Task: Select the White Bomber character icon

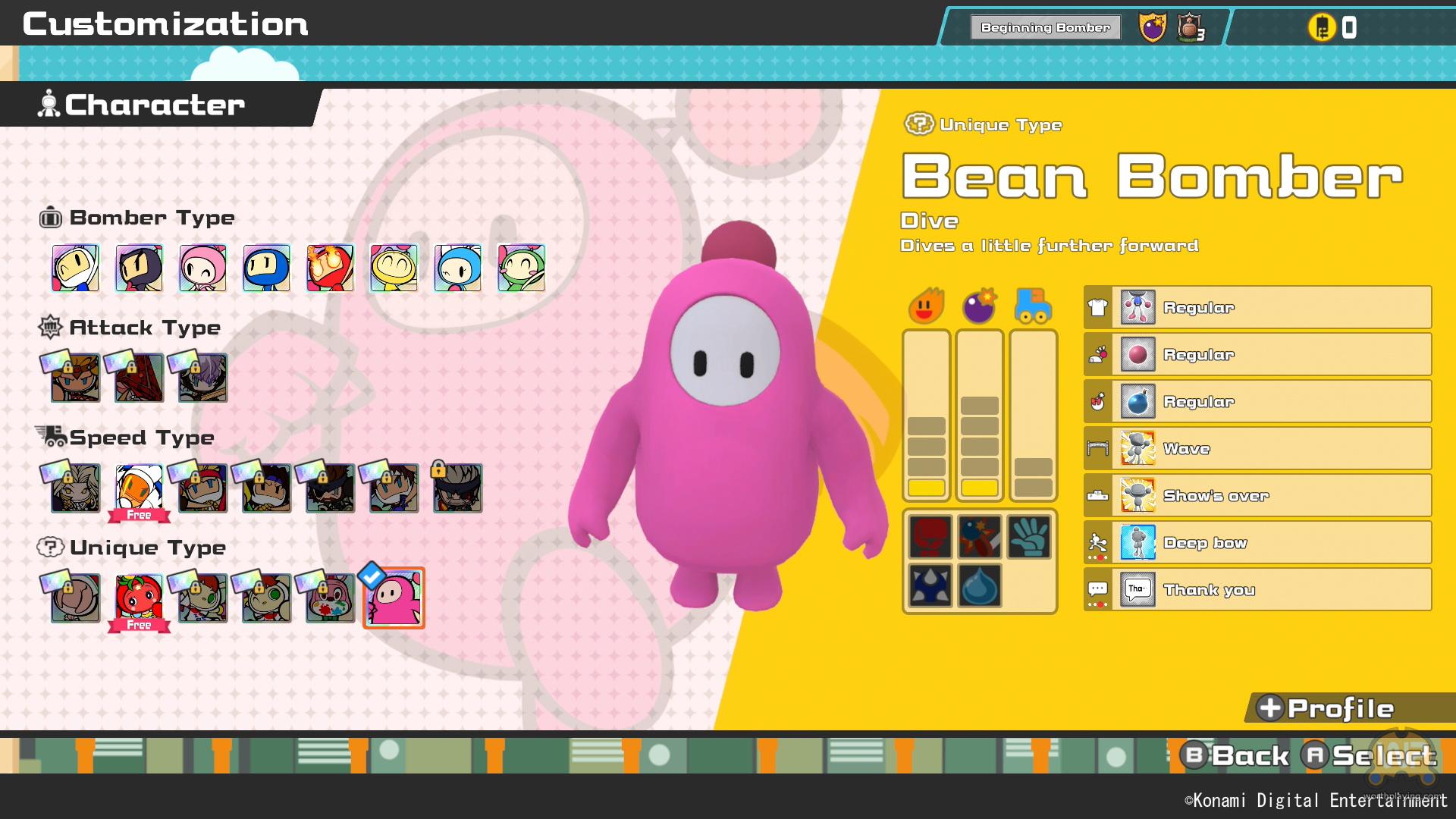Action: coord(75,268)
